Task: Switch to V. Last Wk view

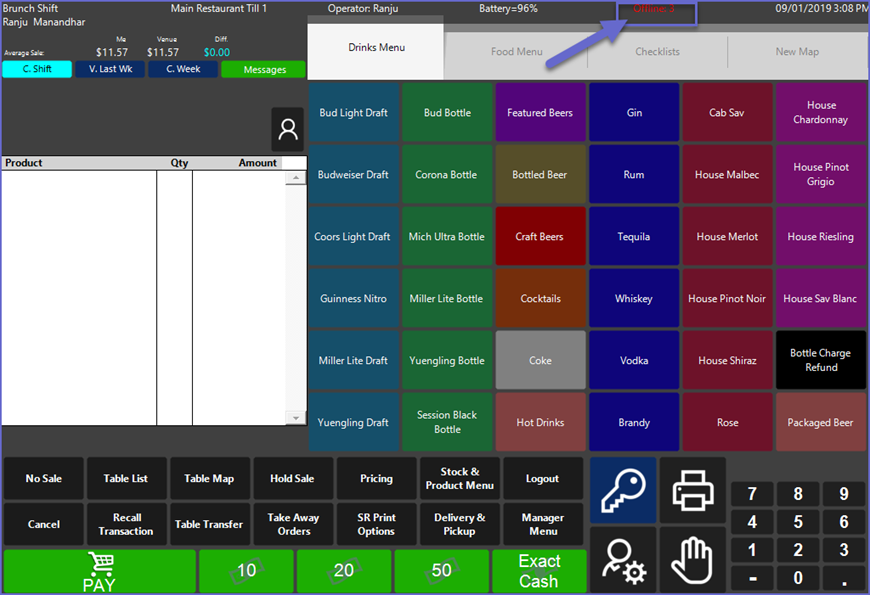Action: 110,70
